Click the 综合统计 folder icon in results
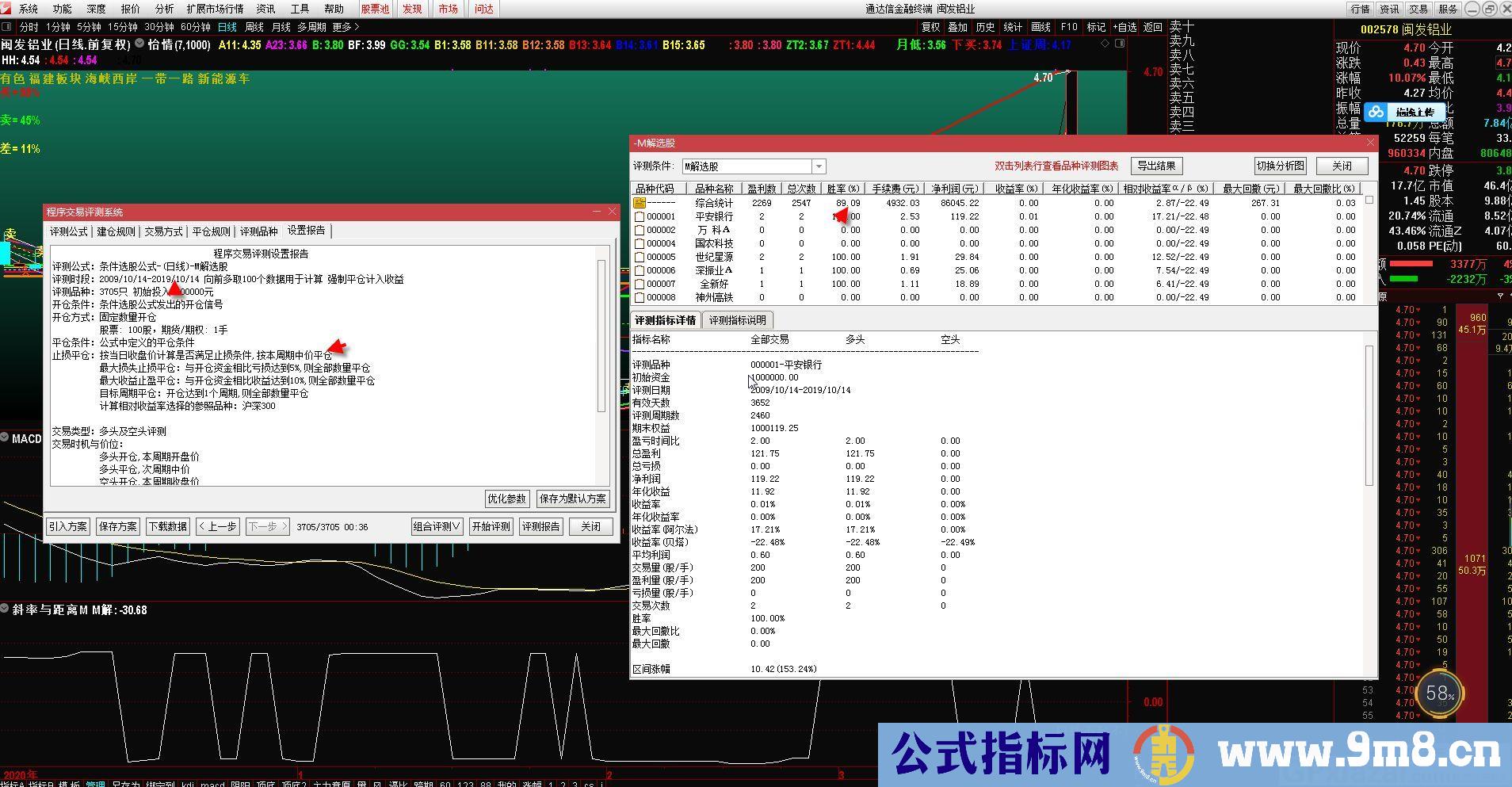Image resolution: width=1512 pixels, height=787 pixels. pos(640,203)
